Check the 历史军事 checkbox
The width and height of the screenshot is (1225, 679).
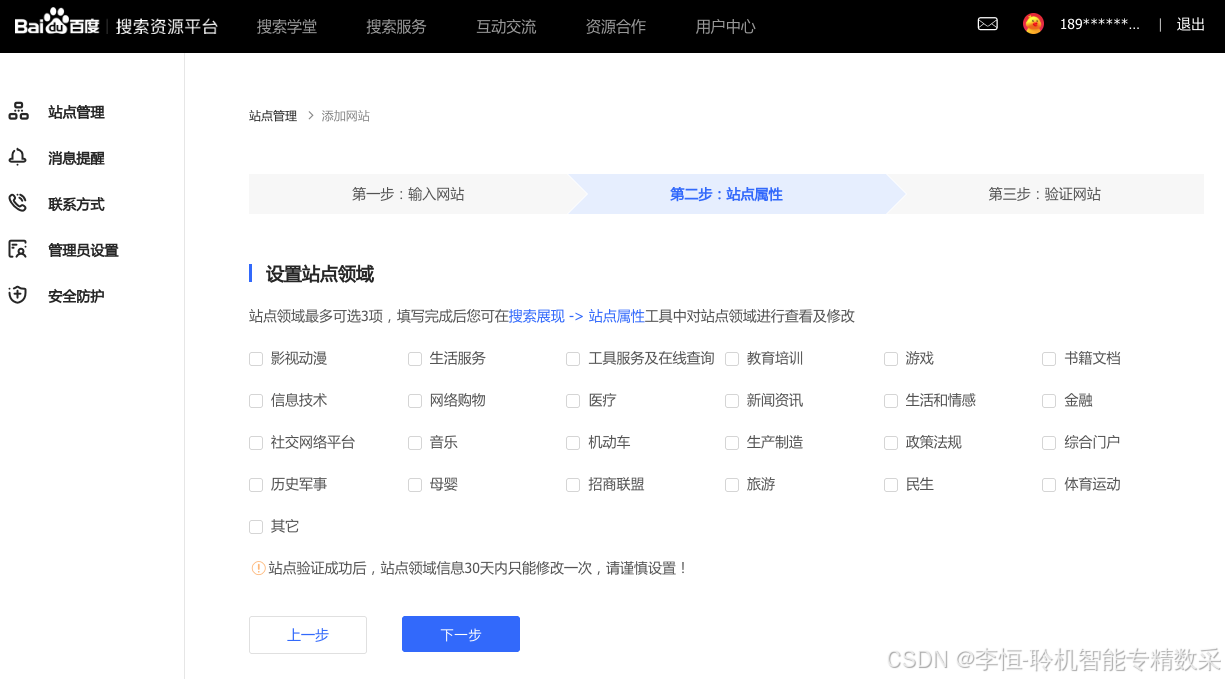[256, 485]
